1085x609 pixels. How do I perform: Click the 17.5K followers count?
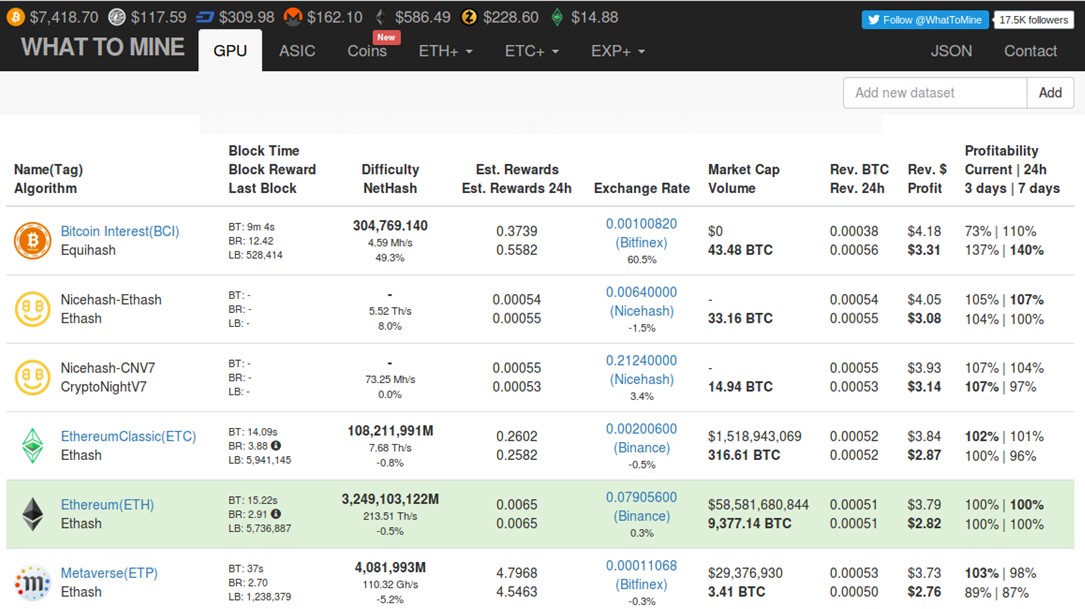[1033, 20]
